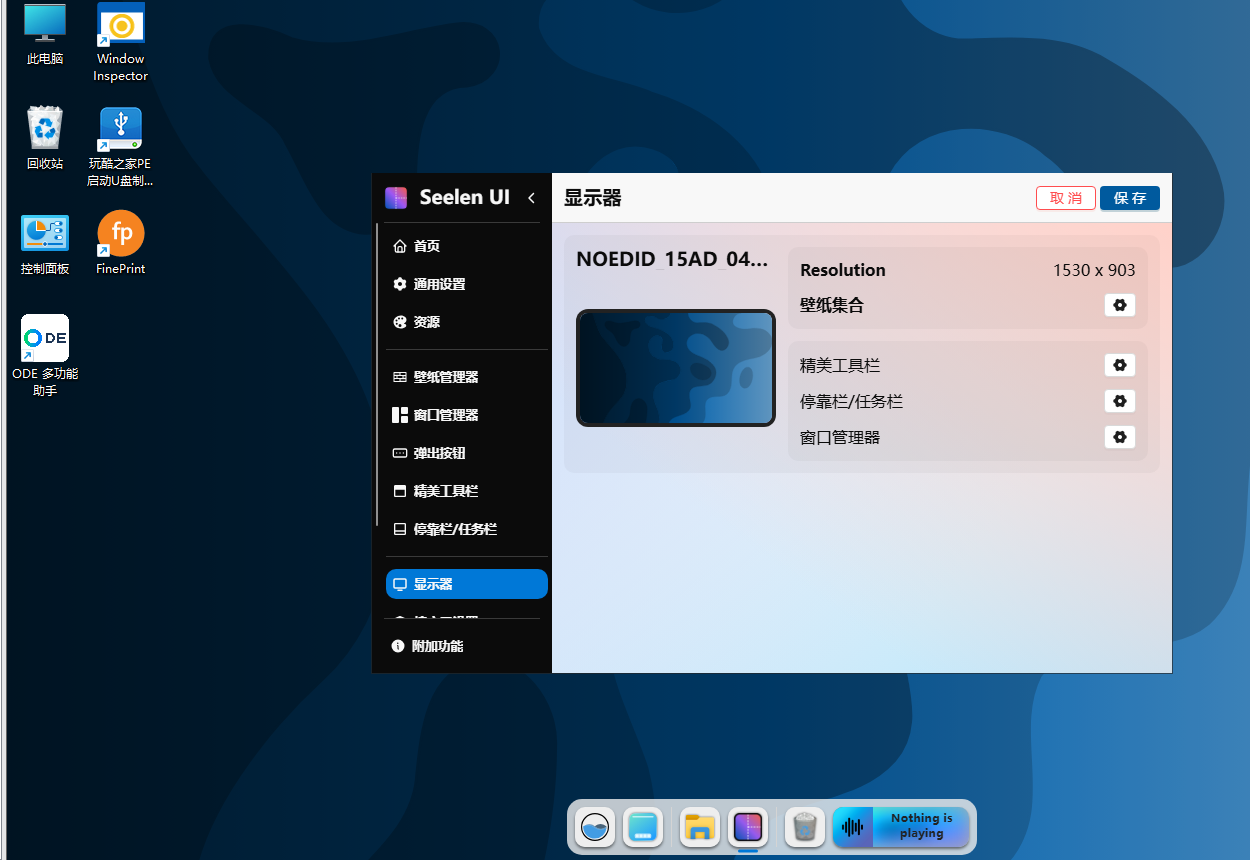
Task: Open the file explorer icon in the dock
Action: tap(699, 827)
